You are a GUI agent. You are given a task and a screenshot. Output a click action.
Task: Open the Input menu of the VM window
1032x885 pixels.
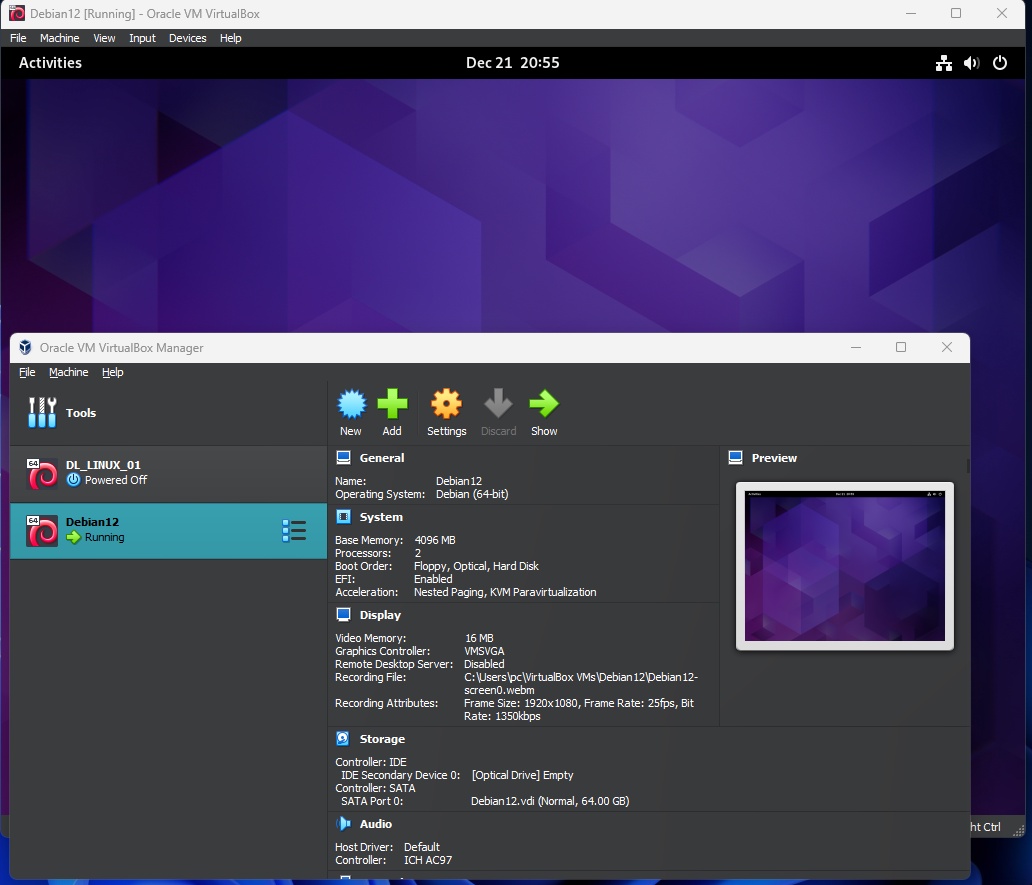point(142,38)
